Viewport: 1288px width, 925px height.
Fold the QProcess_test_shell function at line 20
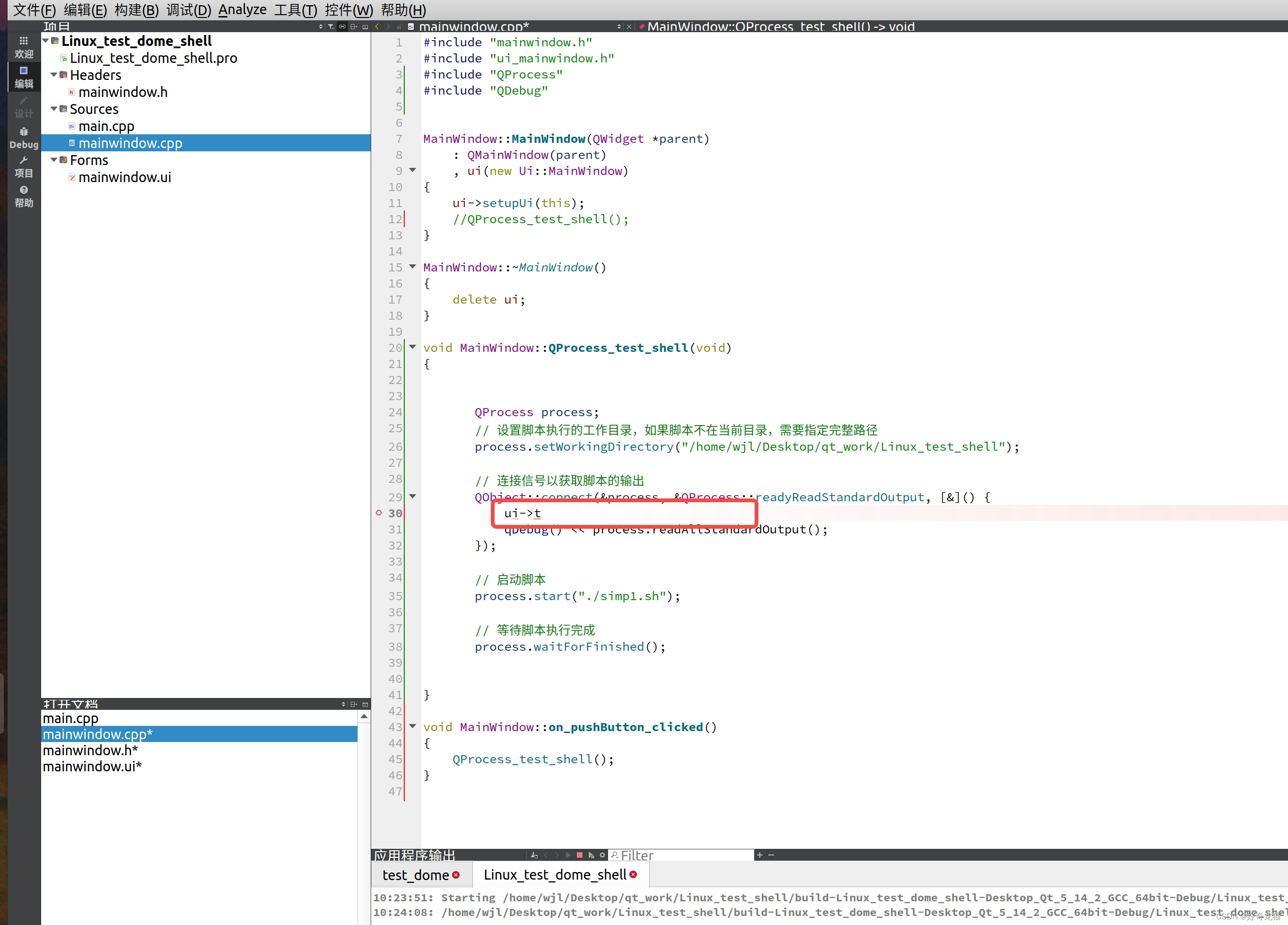tap(413, 347)
